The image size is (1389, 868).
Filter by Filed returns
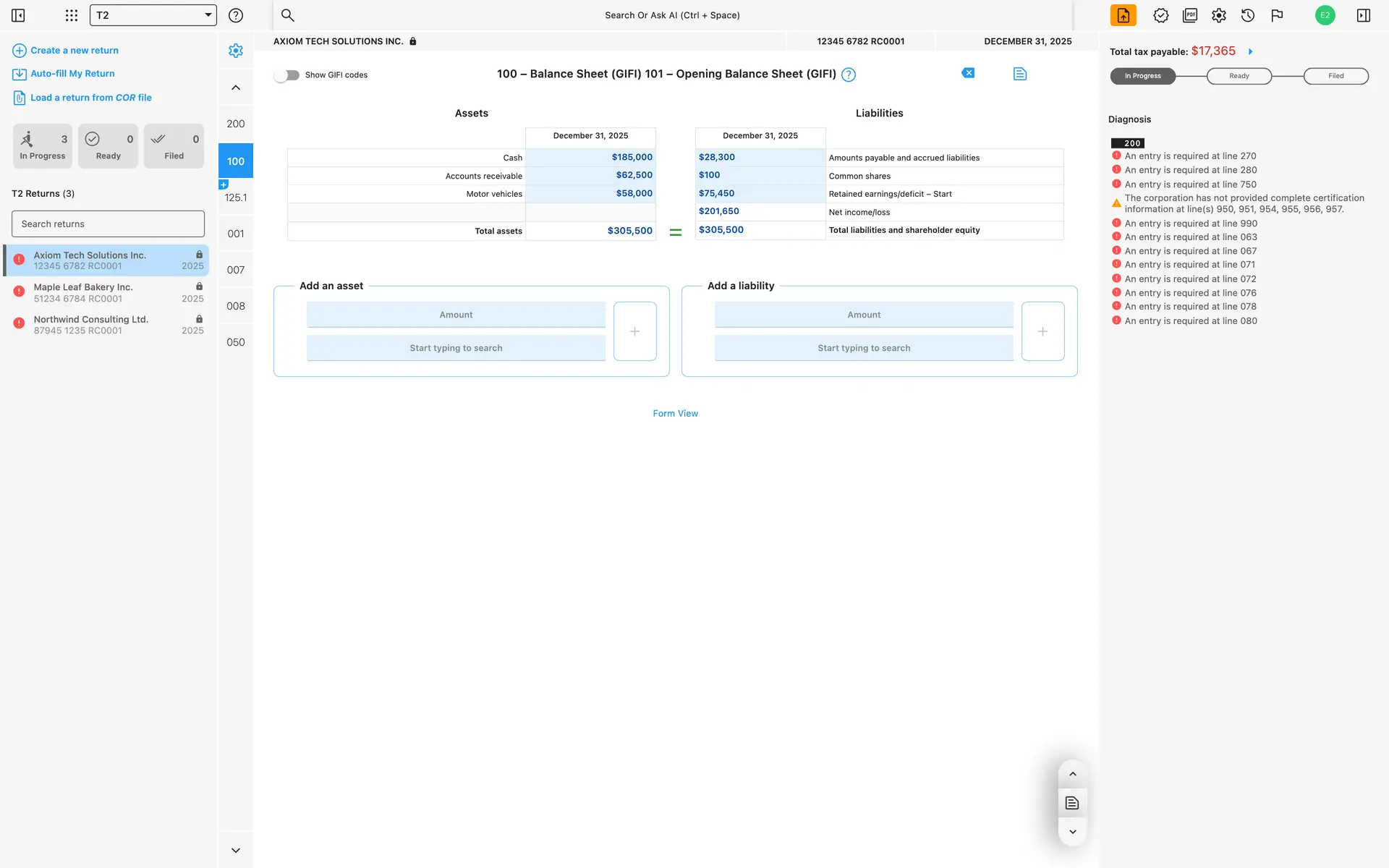174,146
